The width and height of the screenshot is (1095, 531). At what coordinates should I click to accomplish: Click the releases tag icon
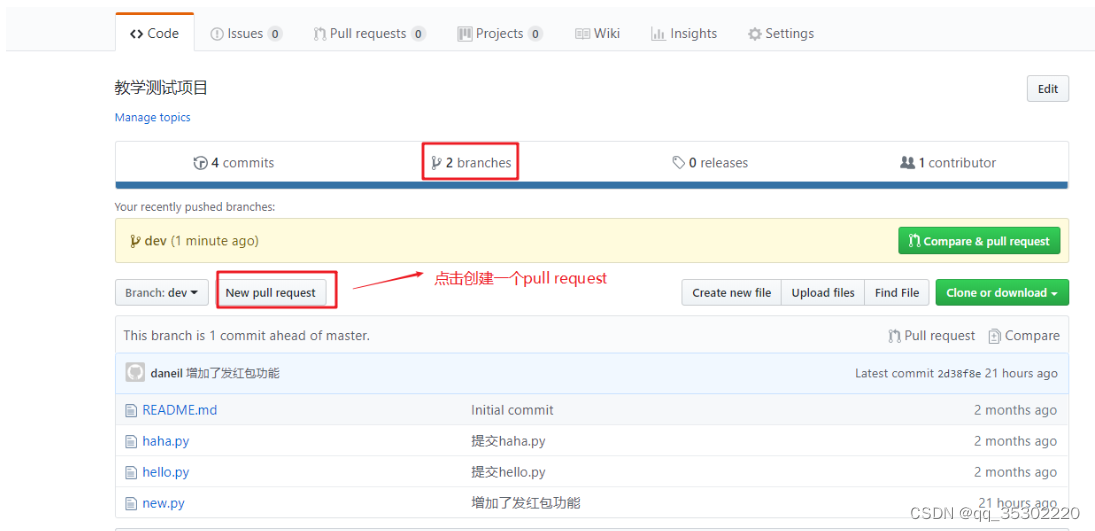[x=678, y=163]
